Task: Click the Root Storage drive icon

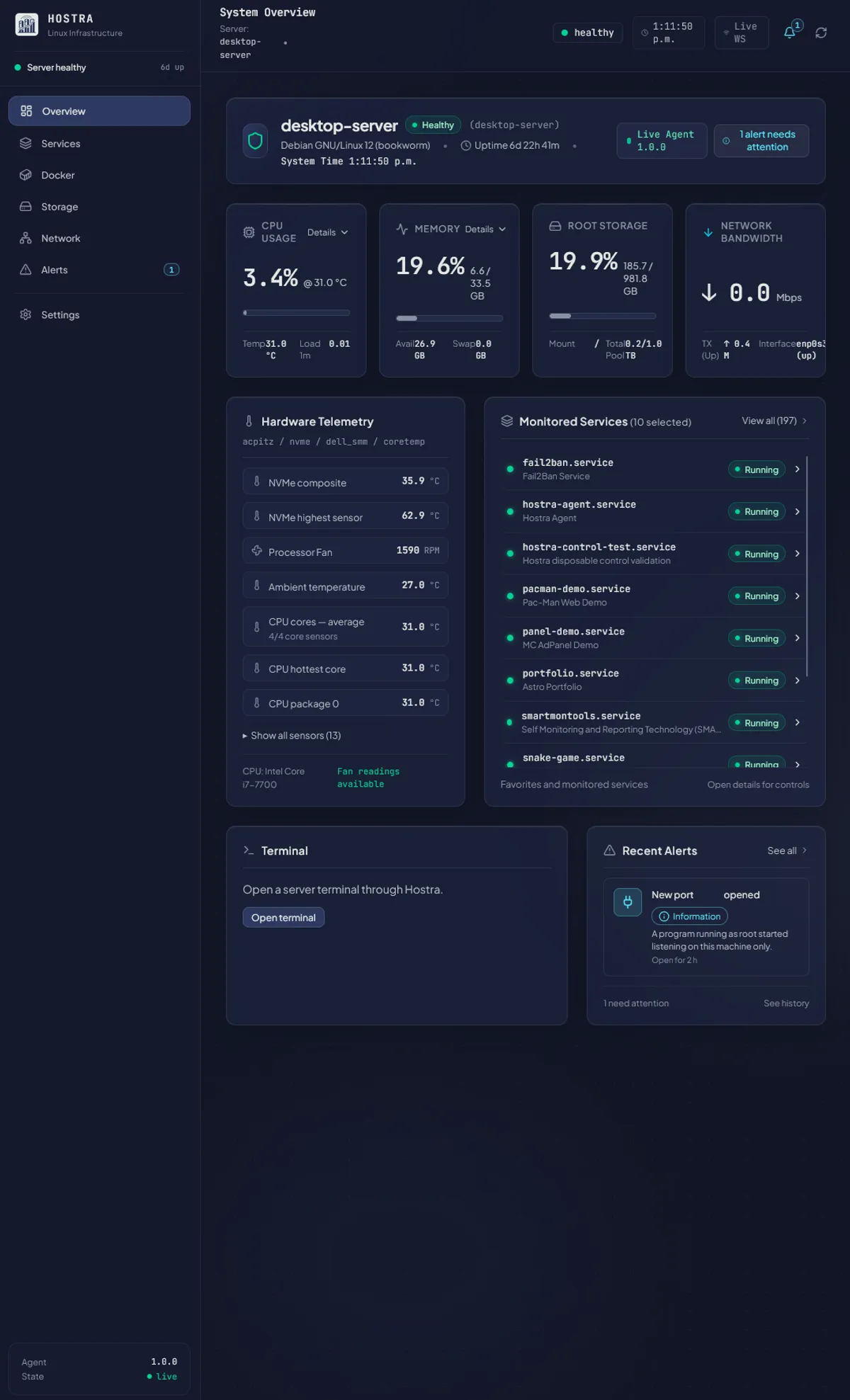Action: pos(555,226)
